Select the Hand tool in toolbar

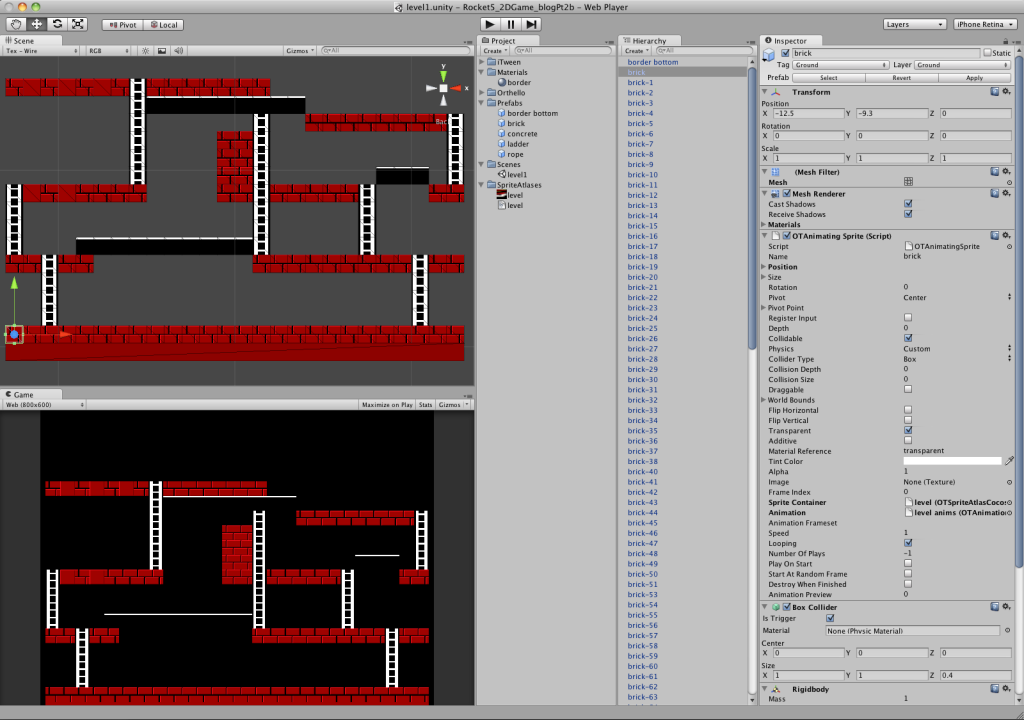(16, 24)
